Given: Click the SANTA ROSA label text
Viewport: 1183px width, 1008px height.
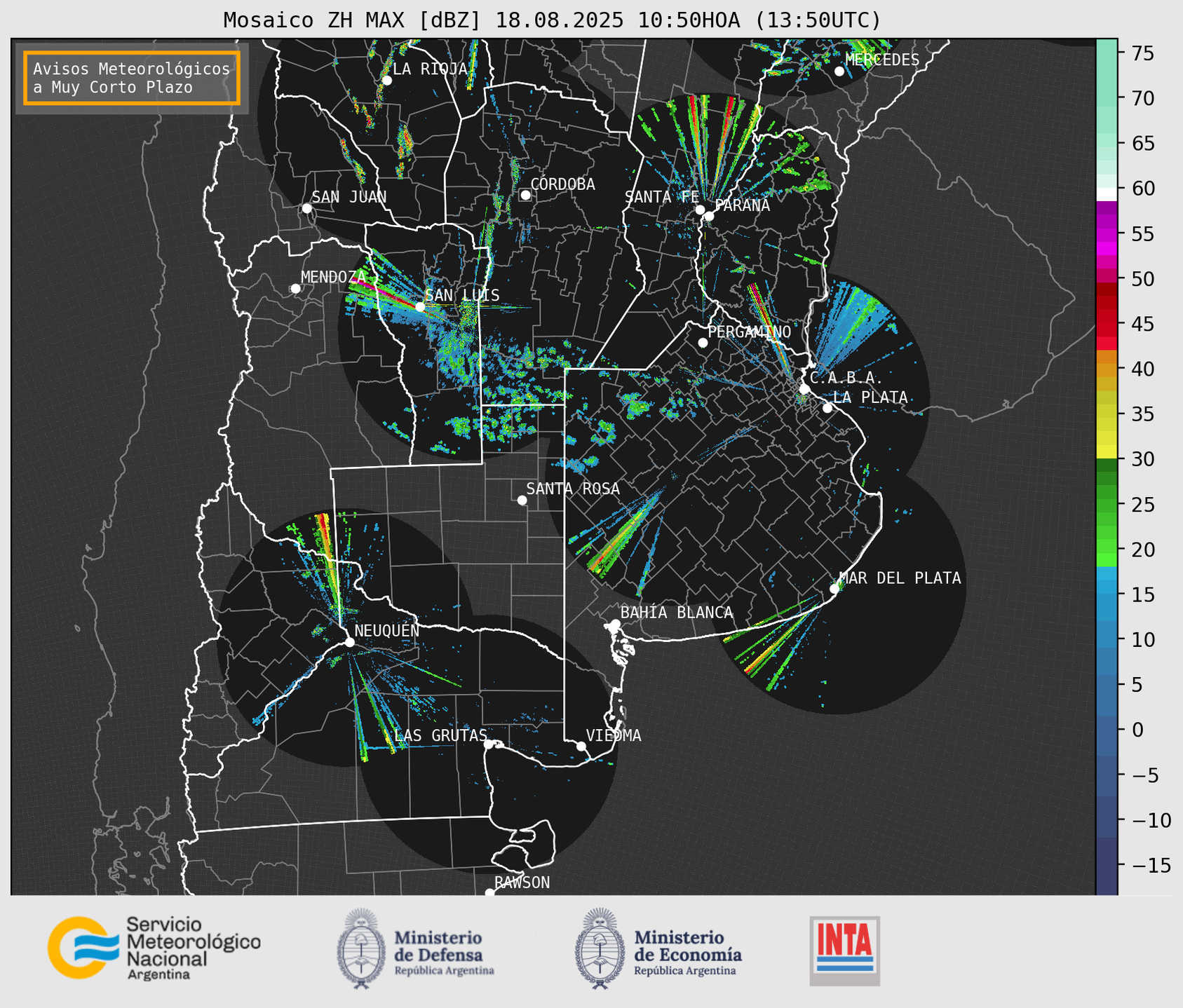Looking at the screenshot, I should [573, 489].
